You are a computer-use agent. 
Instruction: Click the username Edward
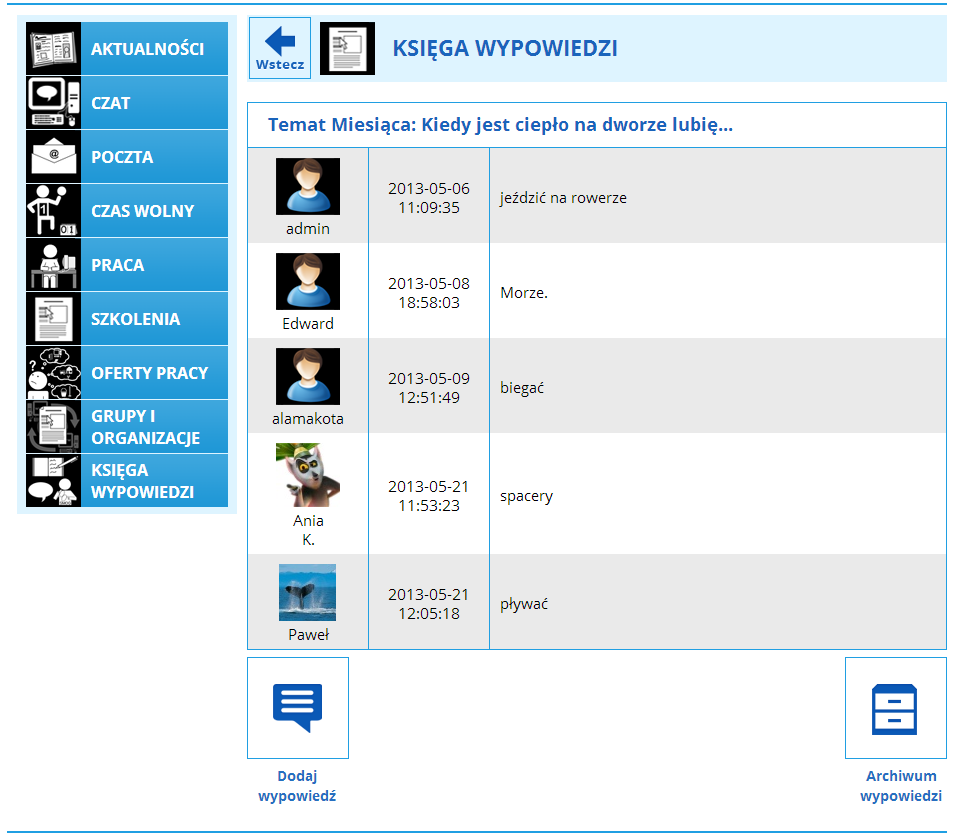pyautogui.click(x=308, y=324)
